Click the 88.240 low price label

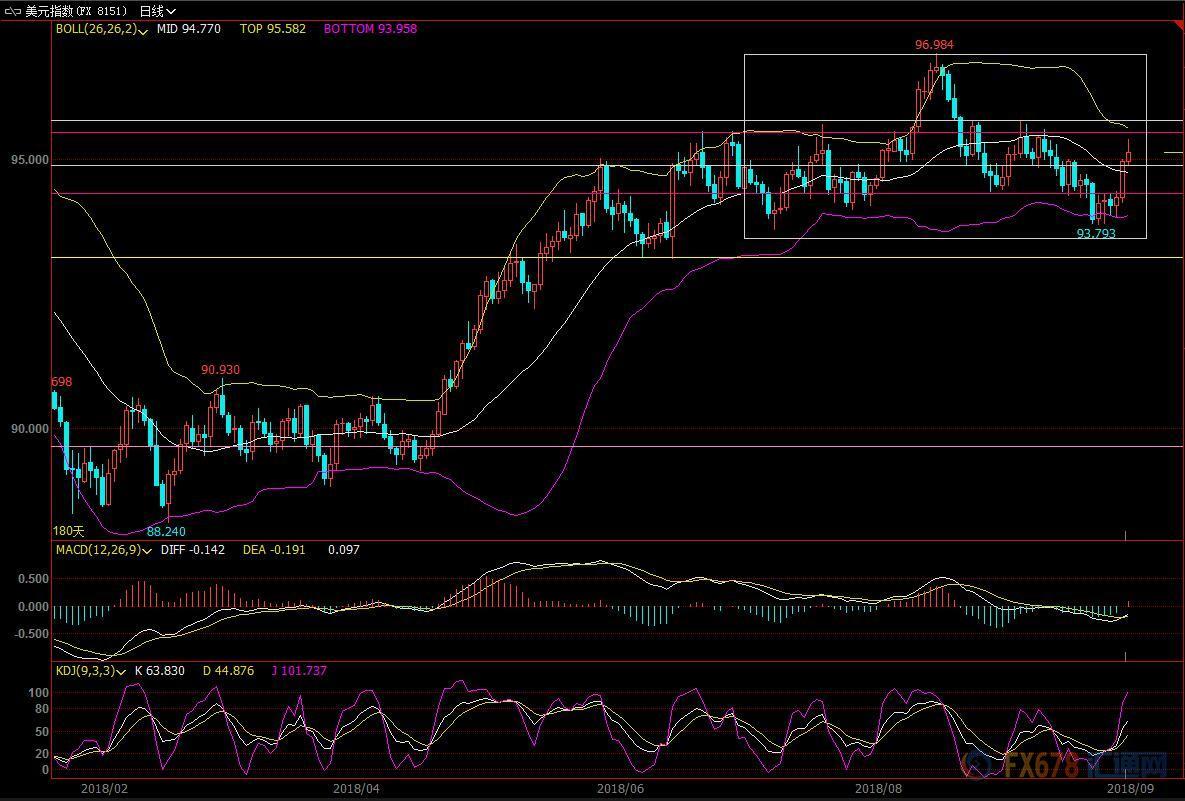166,531
